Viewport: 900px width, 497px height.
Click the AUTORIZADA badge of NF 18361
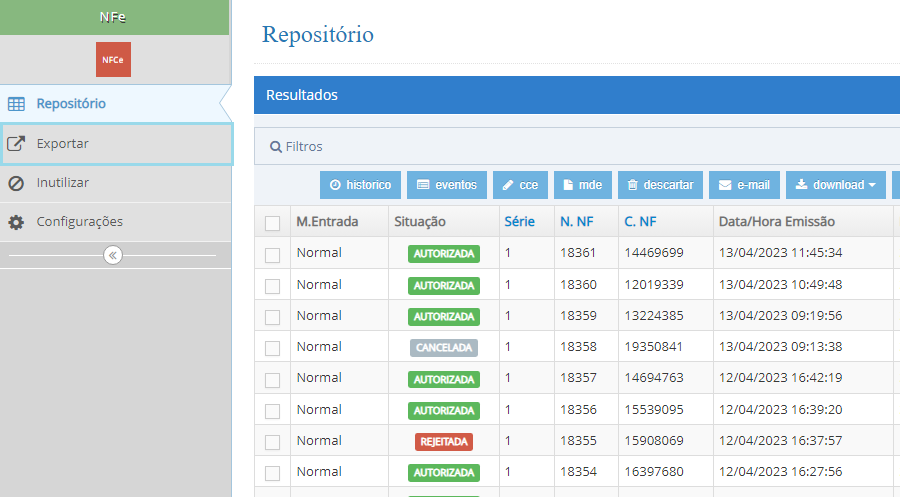(x=444, y=254)
